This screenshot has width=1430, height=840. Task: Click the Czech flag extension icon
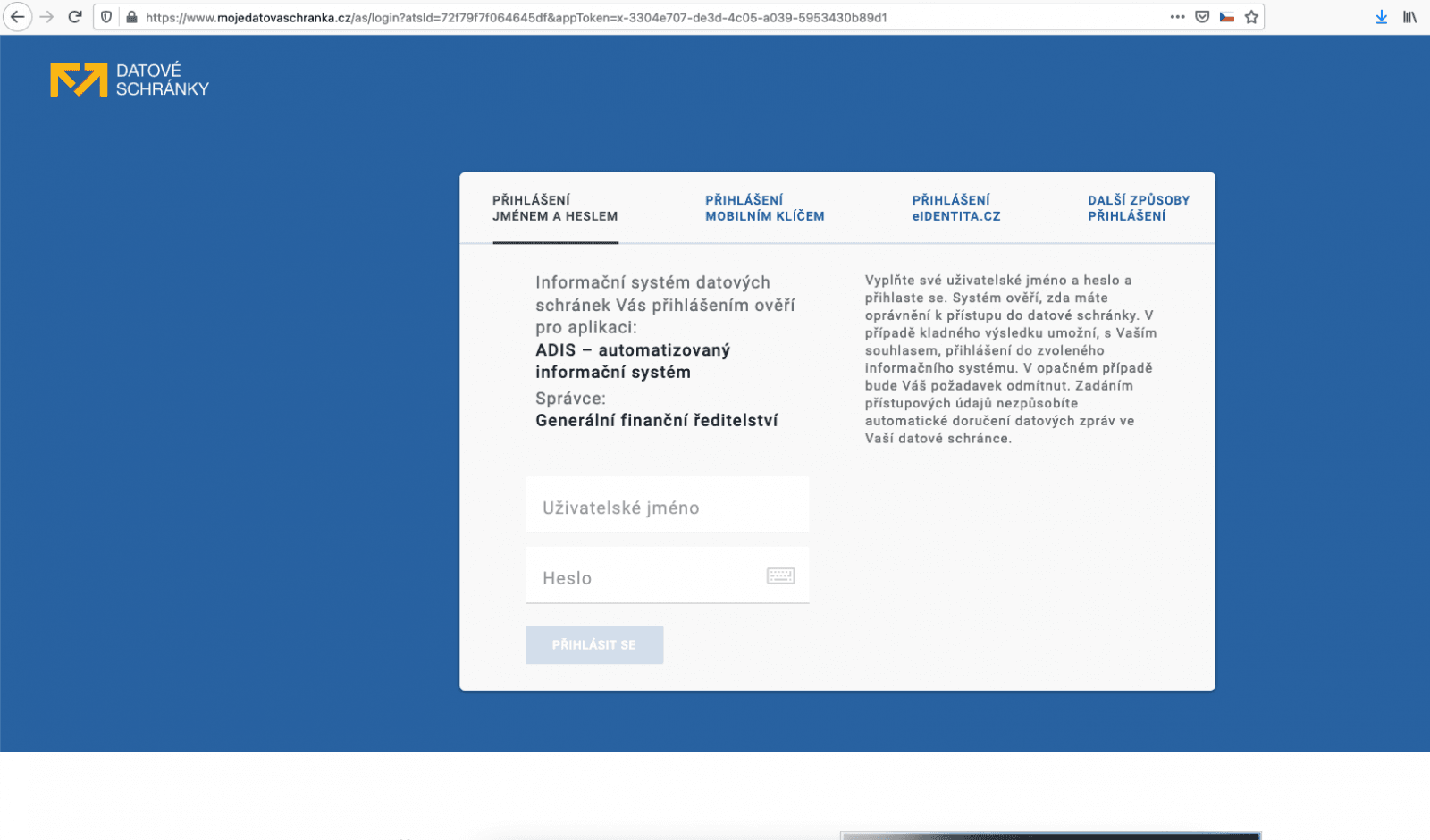click(1227, 17)
